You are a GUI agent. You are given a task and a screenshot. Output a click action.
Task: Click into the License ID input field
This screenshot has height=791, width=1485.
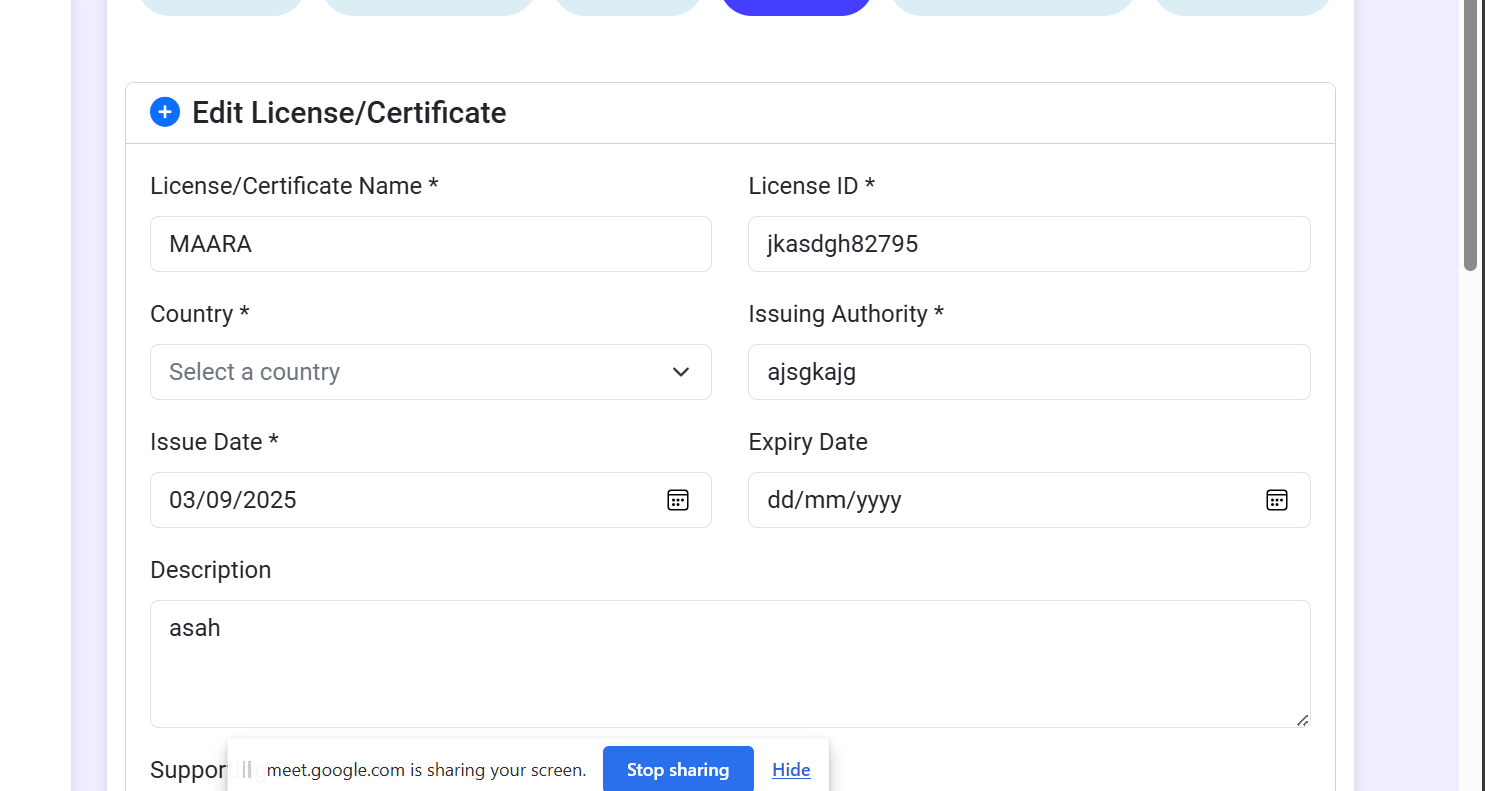point(1028,244)
